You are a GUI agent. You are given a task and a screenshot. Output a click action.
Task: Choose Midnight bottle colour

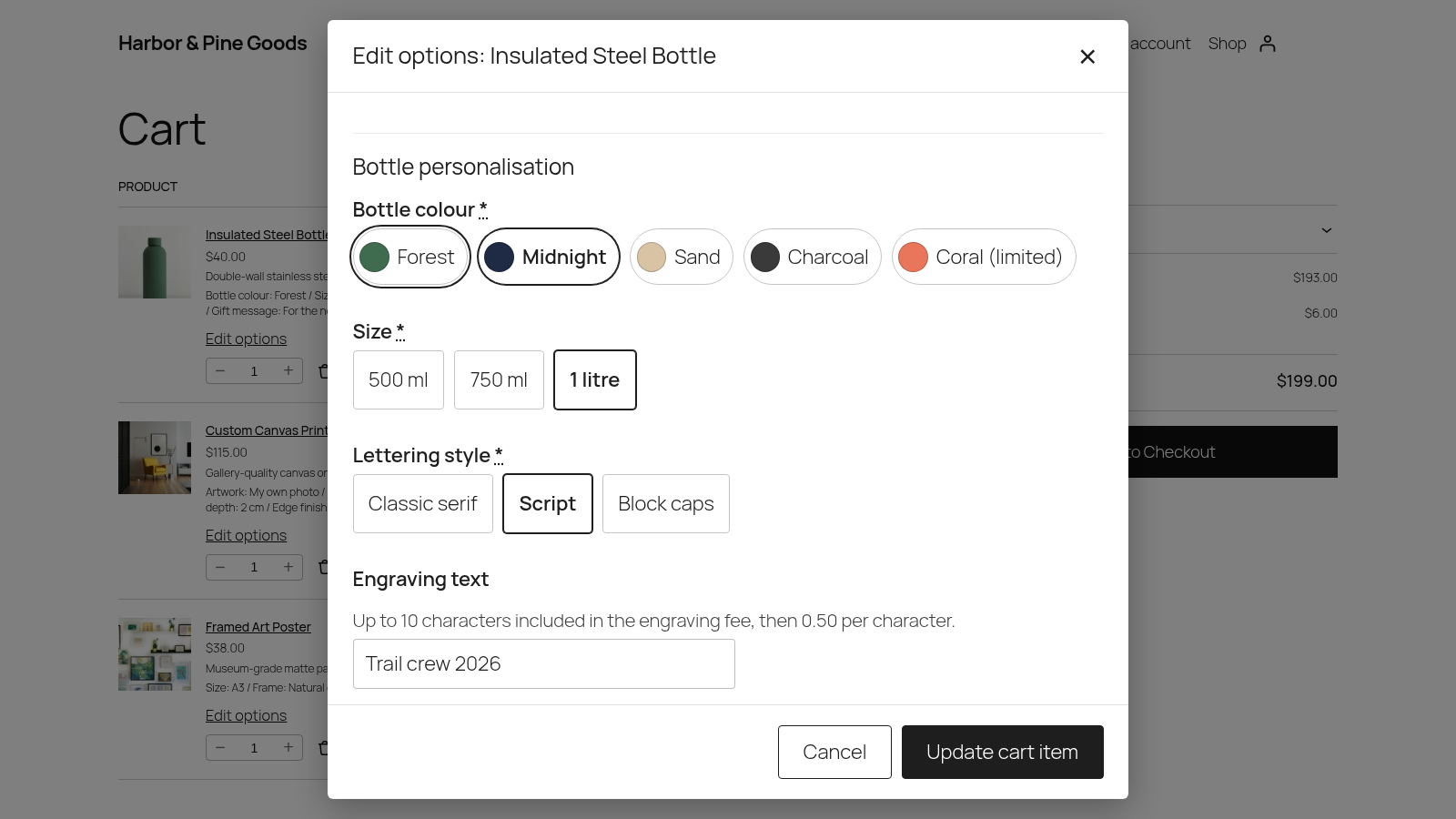point(549,257)
